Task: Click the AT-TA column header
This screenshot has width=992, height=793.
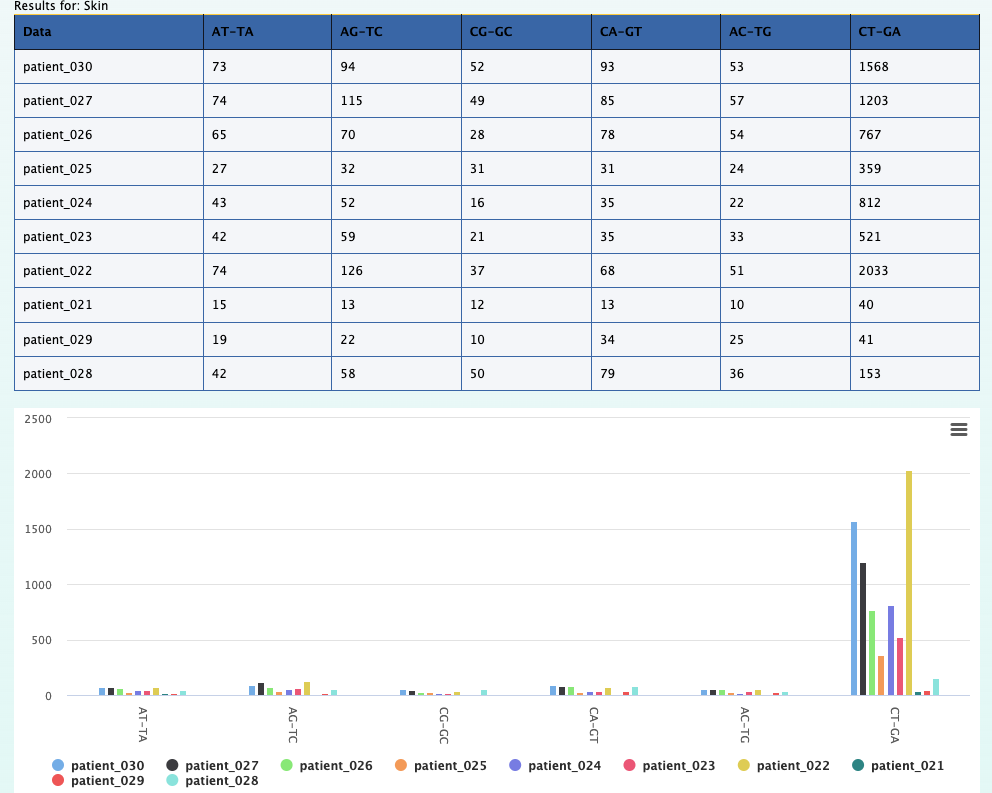Action: pyautogui.click(x=232, y=32)
